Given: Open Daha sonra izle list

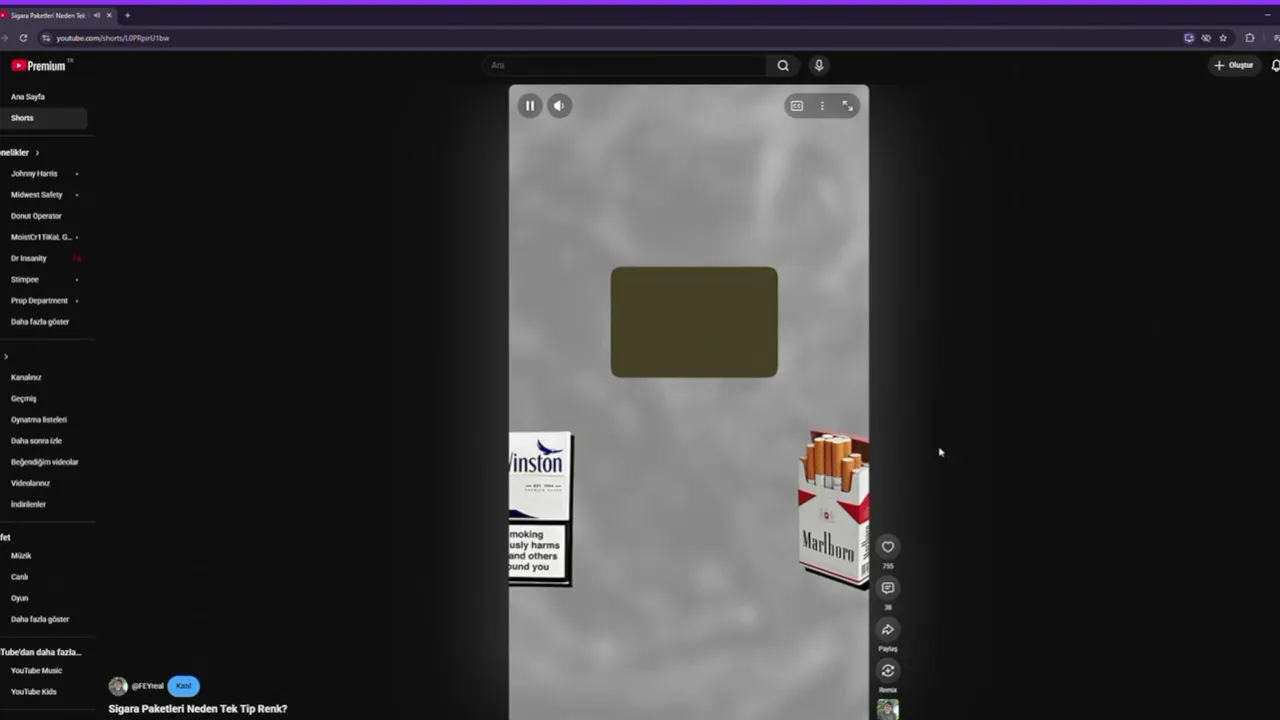Looking at the screenshot, I should [x=36, y=441].
